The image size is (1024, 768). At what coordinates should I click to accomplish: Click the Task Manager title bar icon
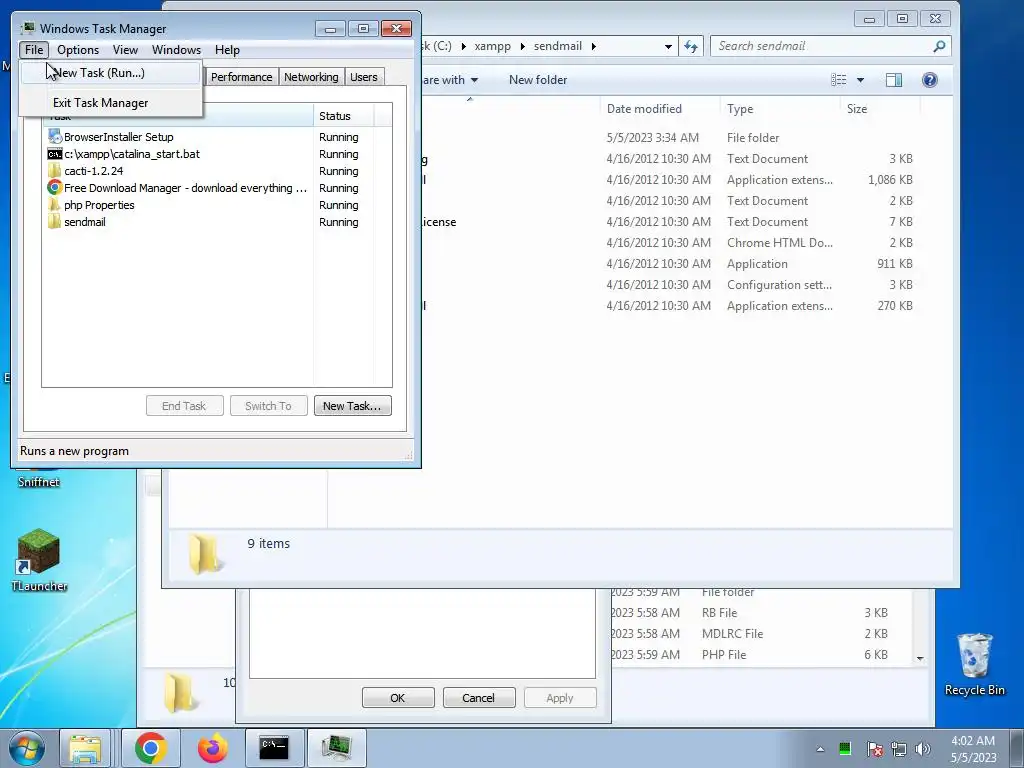pos(27,28)
